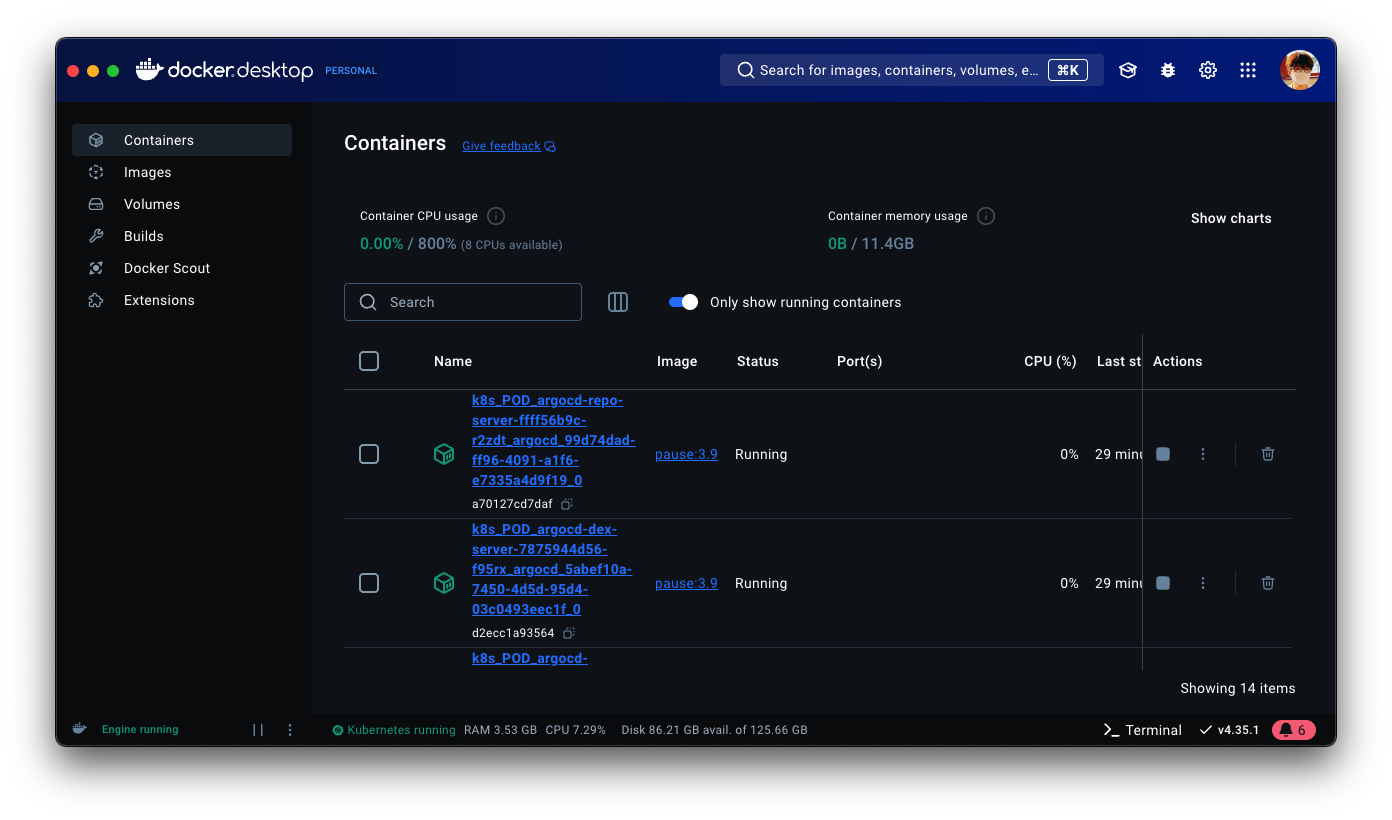Screen dimensions: 1392x820
Task: Select the argocd-repo-server container checkbox
Action: [369, 454]
